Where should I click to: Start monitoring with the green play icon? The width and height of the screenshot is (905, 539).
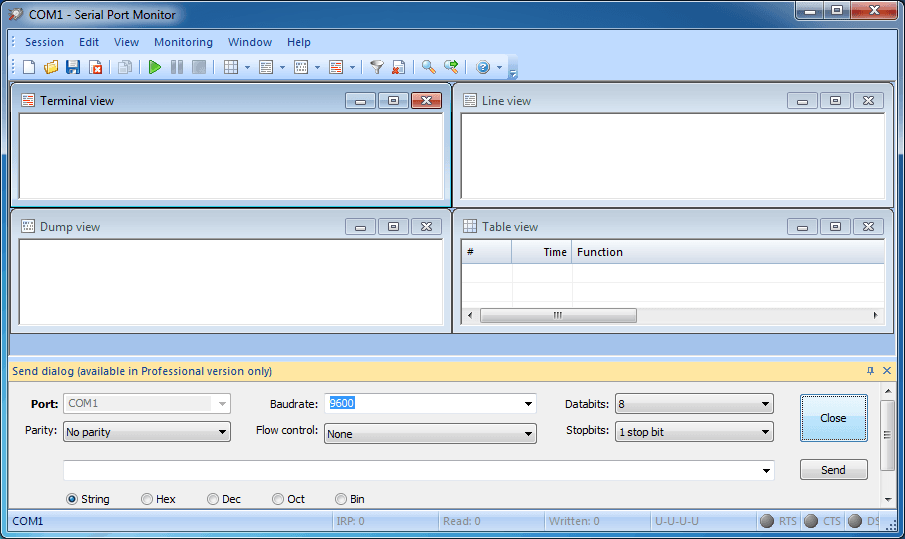pyautogui.click(x=155, y=67)
